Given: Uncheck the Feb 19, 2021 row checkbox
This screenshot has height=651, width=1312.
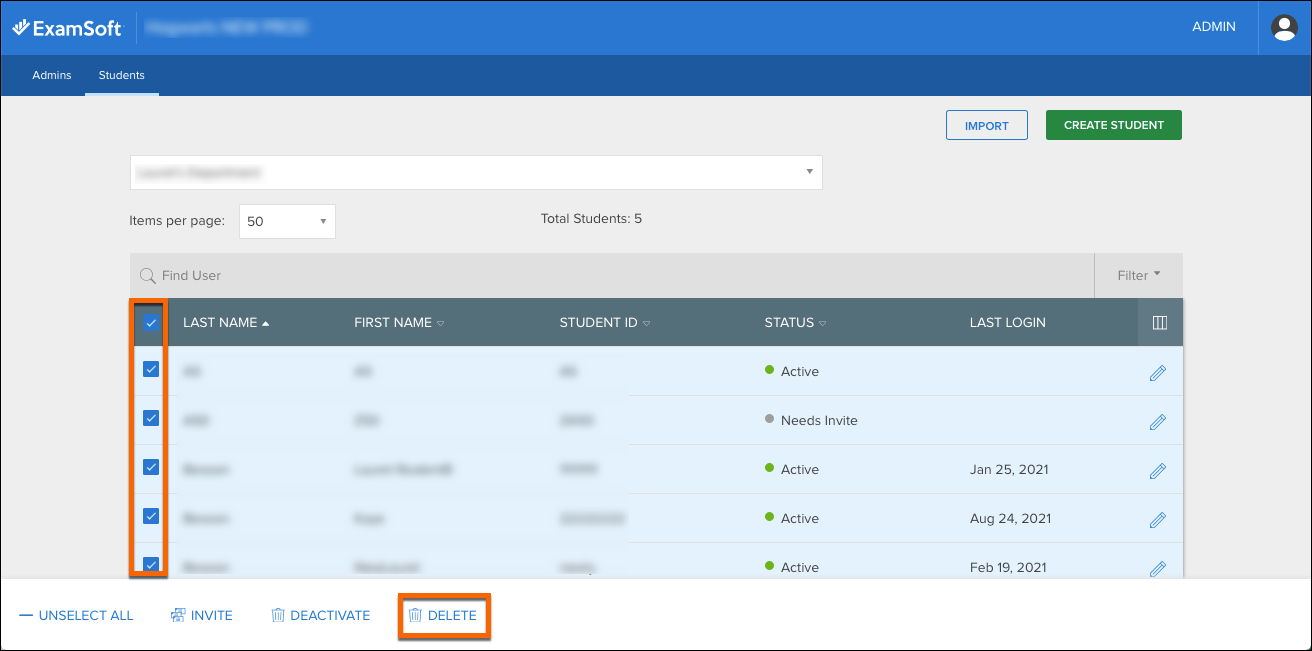Looking at the screenshot, I should click(151, 565).
